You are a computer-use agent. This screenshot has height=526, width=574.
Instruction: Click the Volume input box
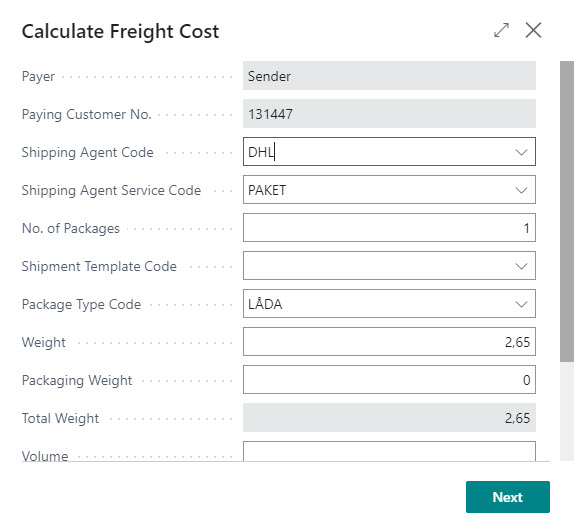389,451
